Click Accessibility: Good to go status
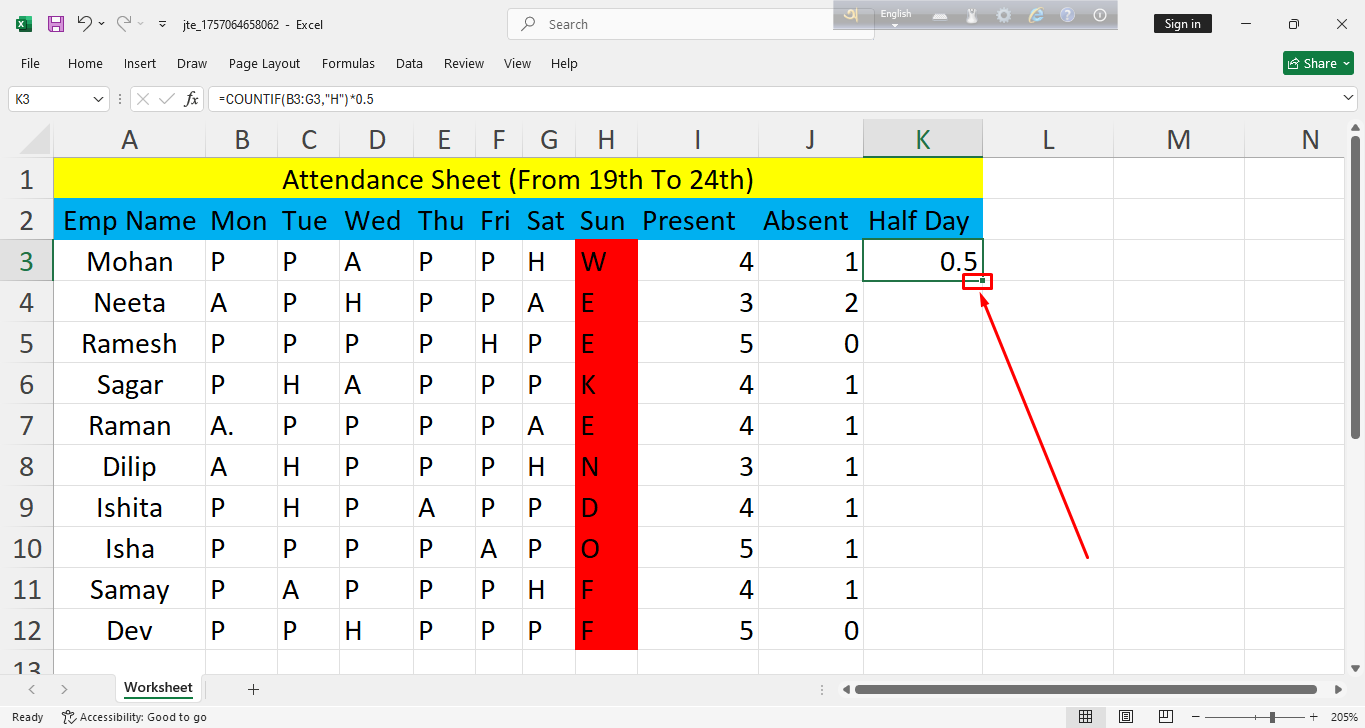This screenshot has width=1365, height=728. click(134, 717)
